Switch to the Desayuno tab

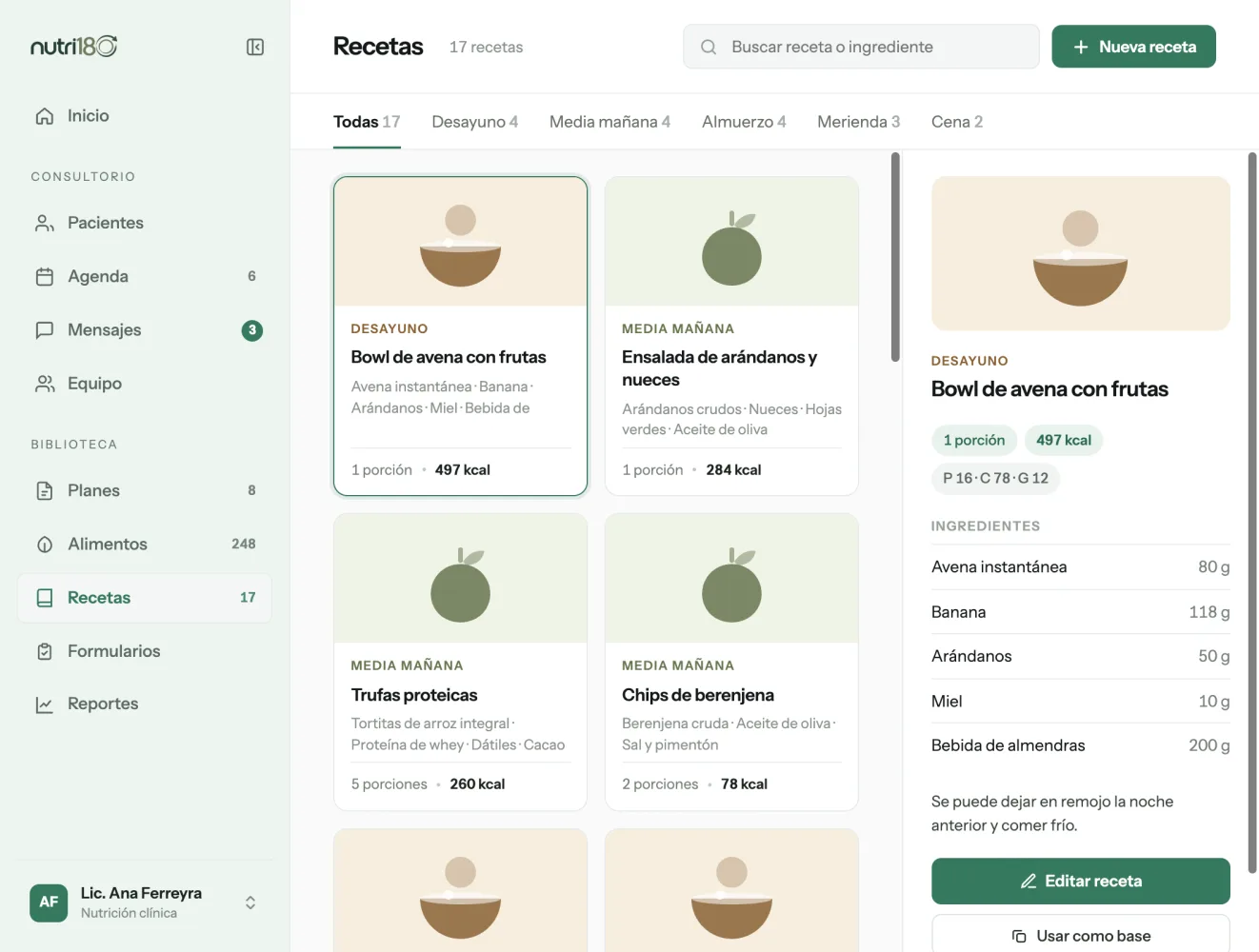click(475, 122)
